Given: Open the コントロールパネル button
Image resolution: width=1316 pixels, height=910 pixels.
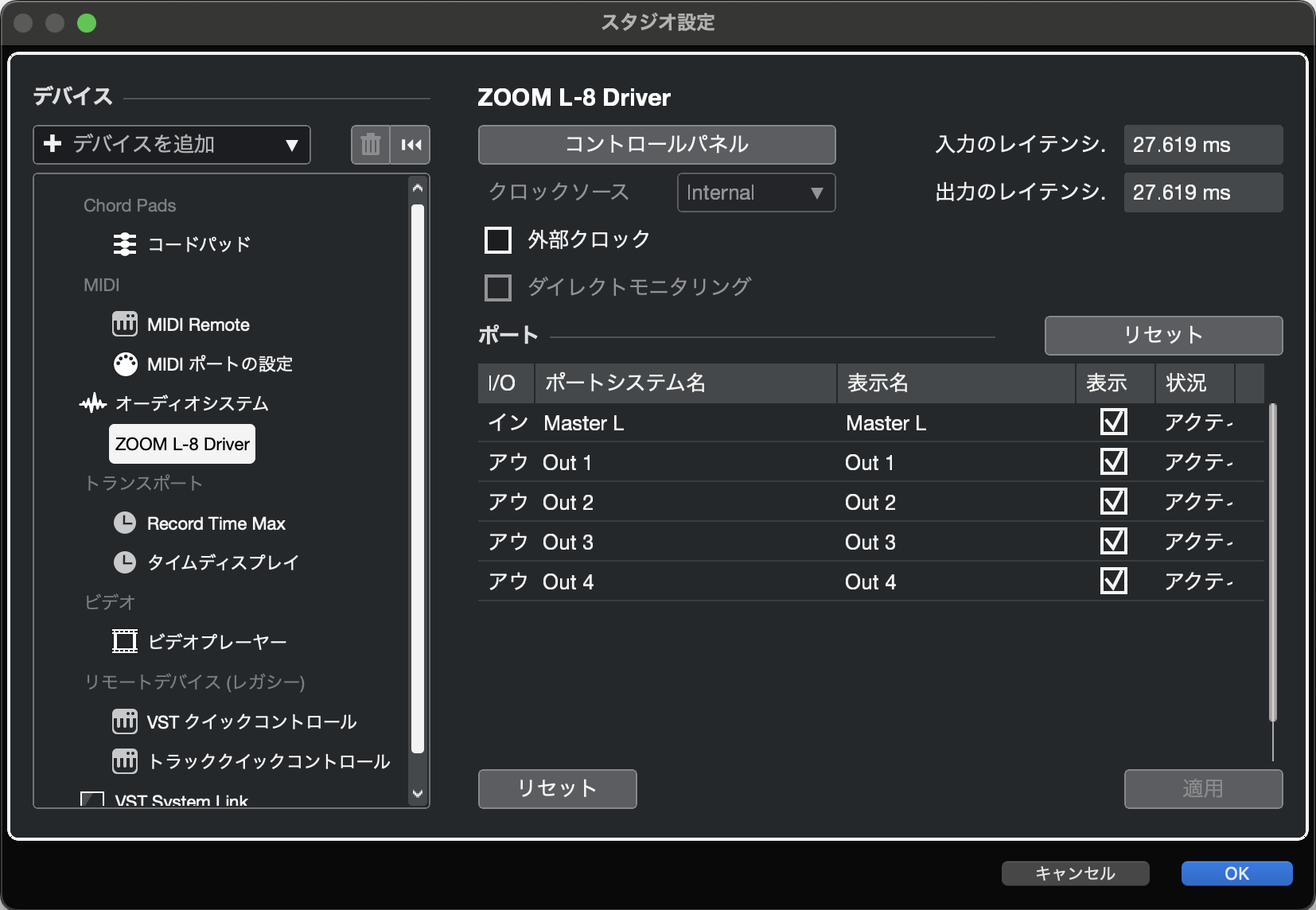Looking at the screenshot, I should point(656,145).
